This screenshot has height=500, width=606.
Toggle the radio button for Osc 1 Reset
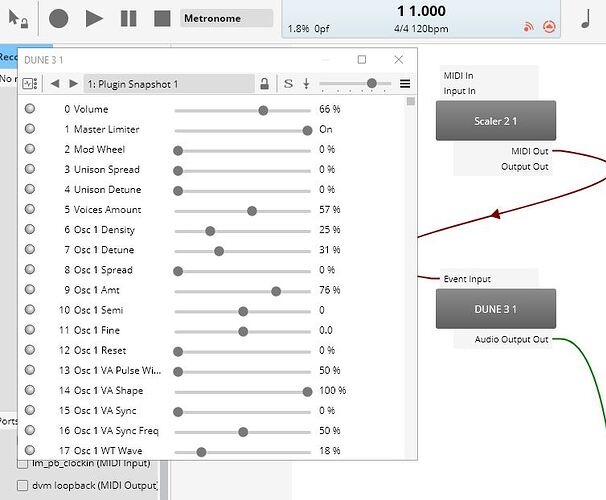pos(30,350)
